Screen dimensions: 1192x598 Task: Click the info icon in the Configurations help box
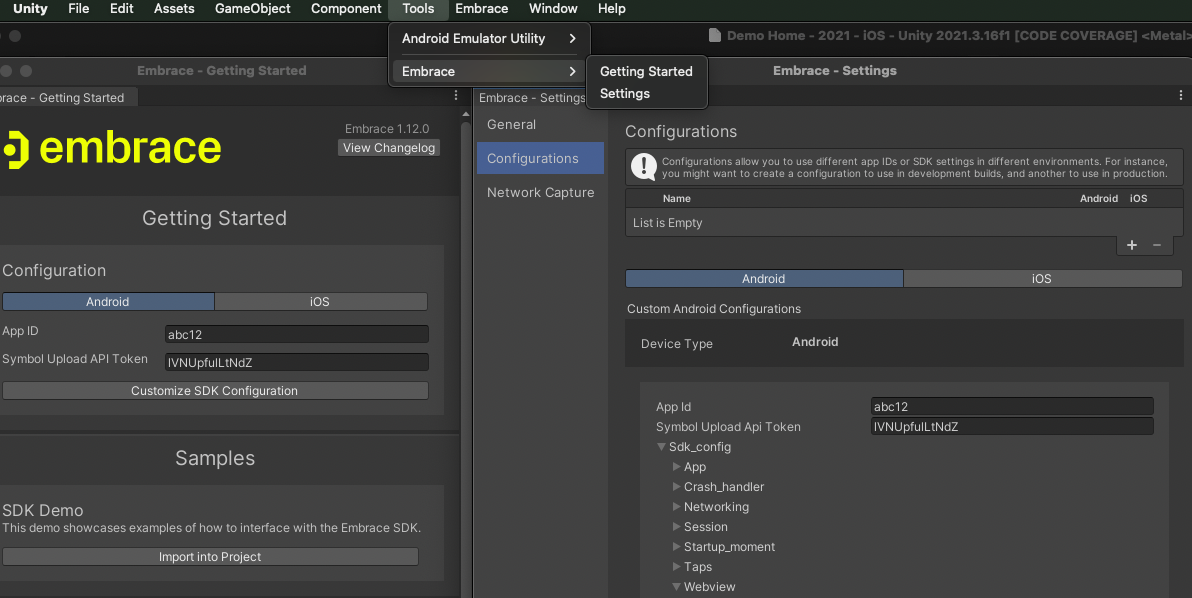tap(644, 167)
